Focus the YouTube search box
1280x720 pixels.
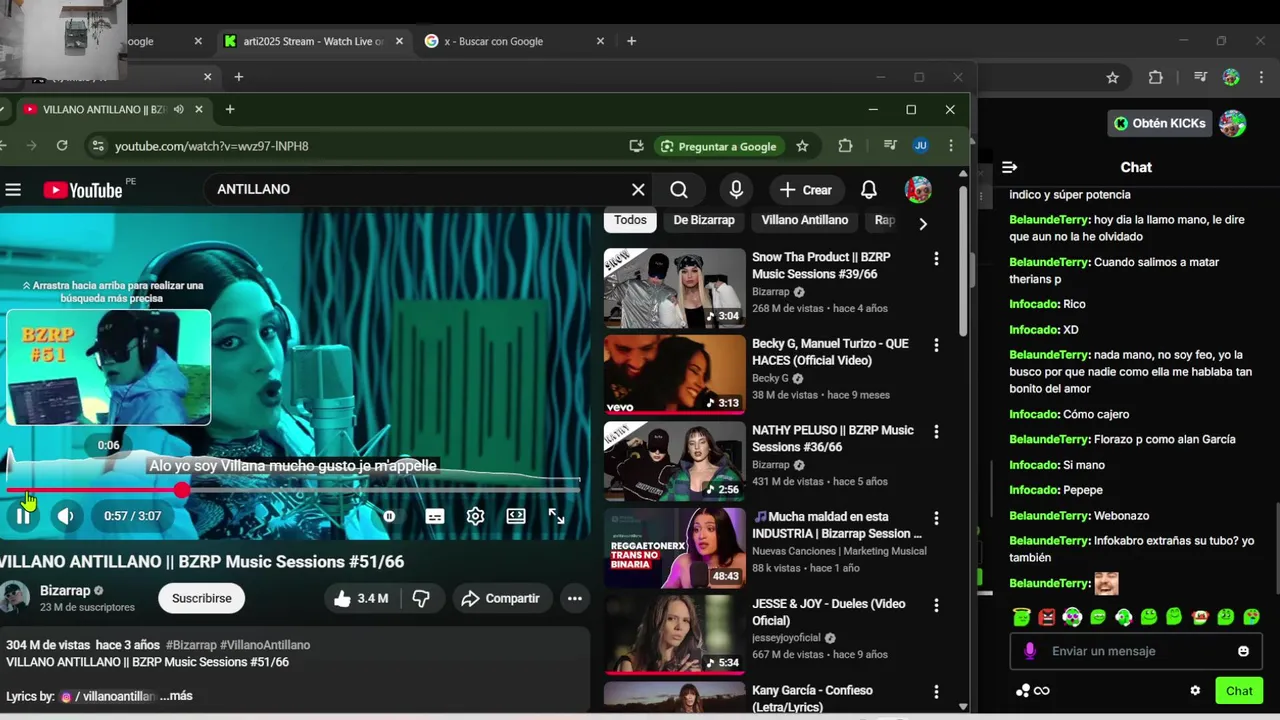tap(420, 190)
